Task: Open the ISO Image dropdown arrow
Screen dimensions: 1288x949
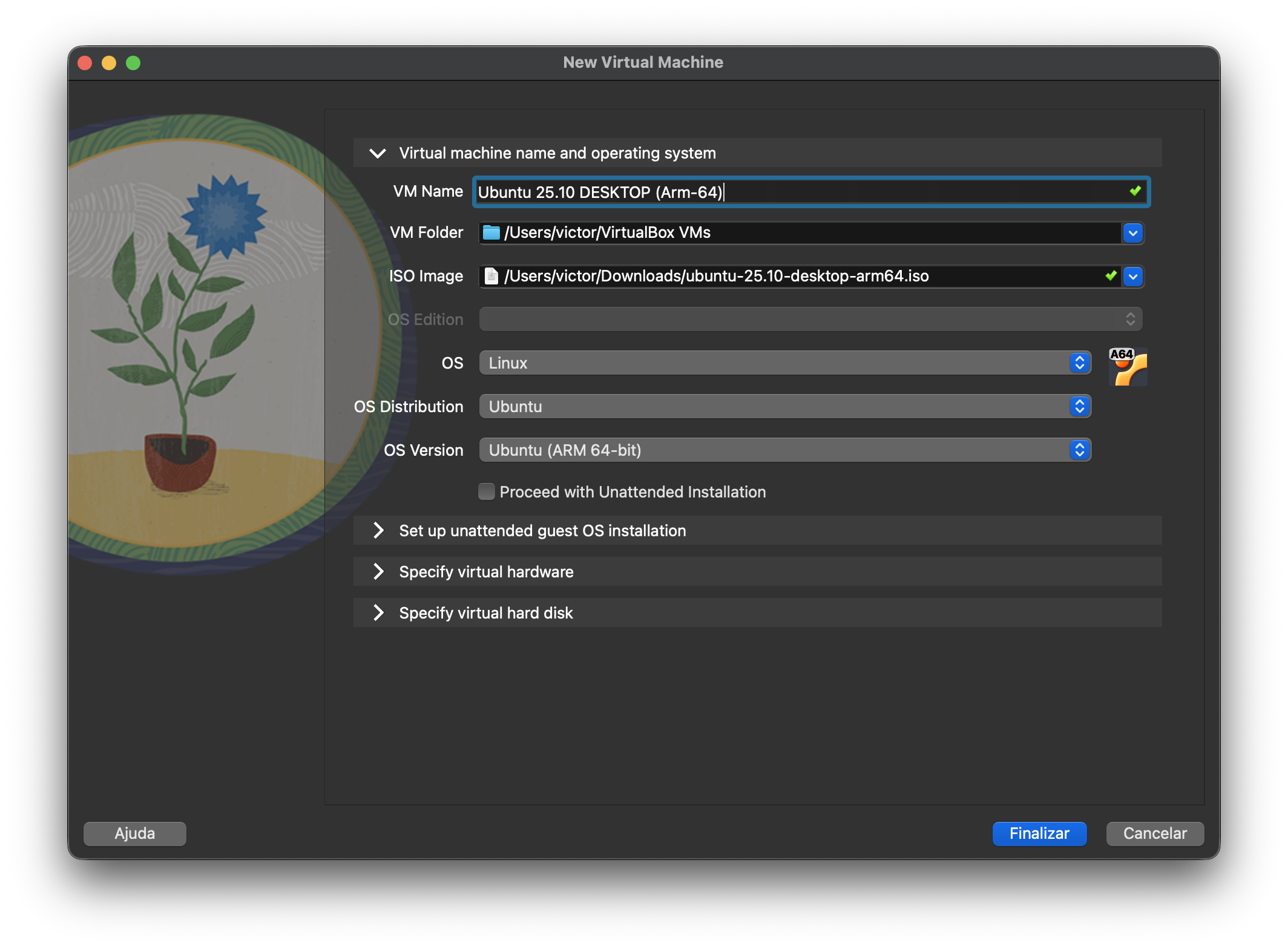Action: (x=1132, y=277)
